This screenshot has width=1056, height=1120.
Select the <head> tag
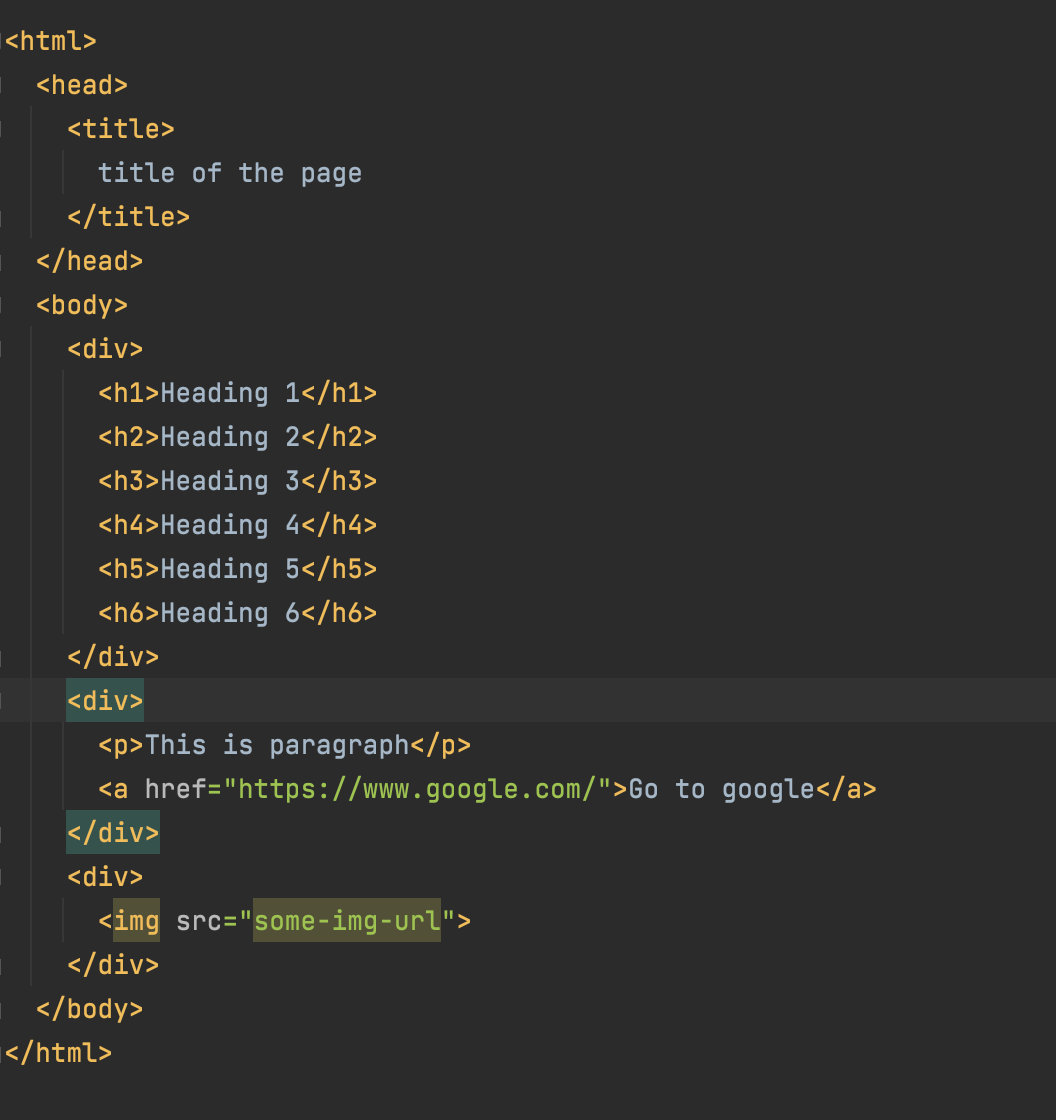pyautogui.click(x=82, y=85)
